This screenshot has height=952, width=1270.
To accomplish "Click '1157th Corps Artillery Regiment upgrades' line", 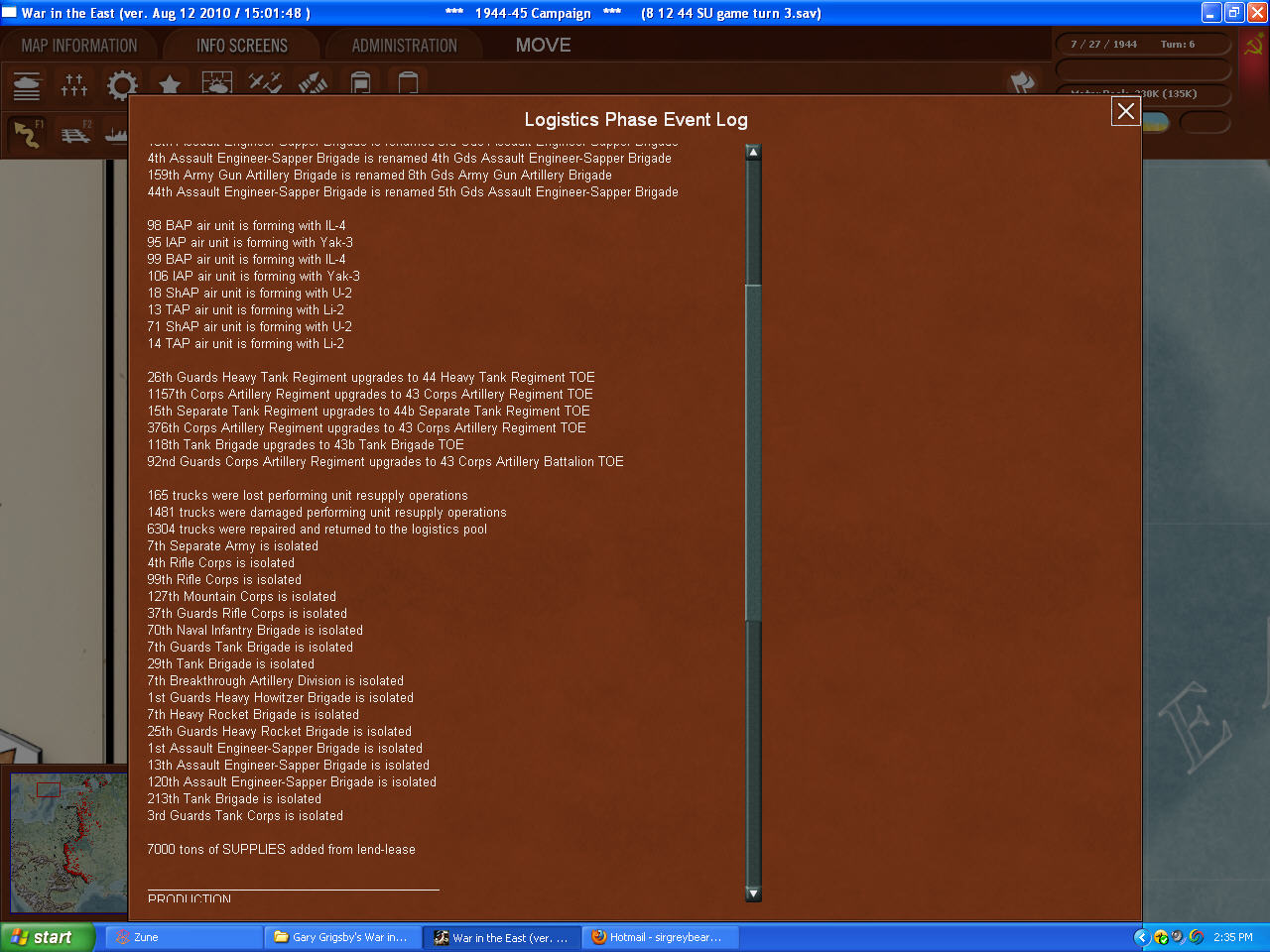I will 370,395.
